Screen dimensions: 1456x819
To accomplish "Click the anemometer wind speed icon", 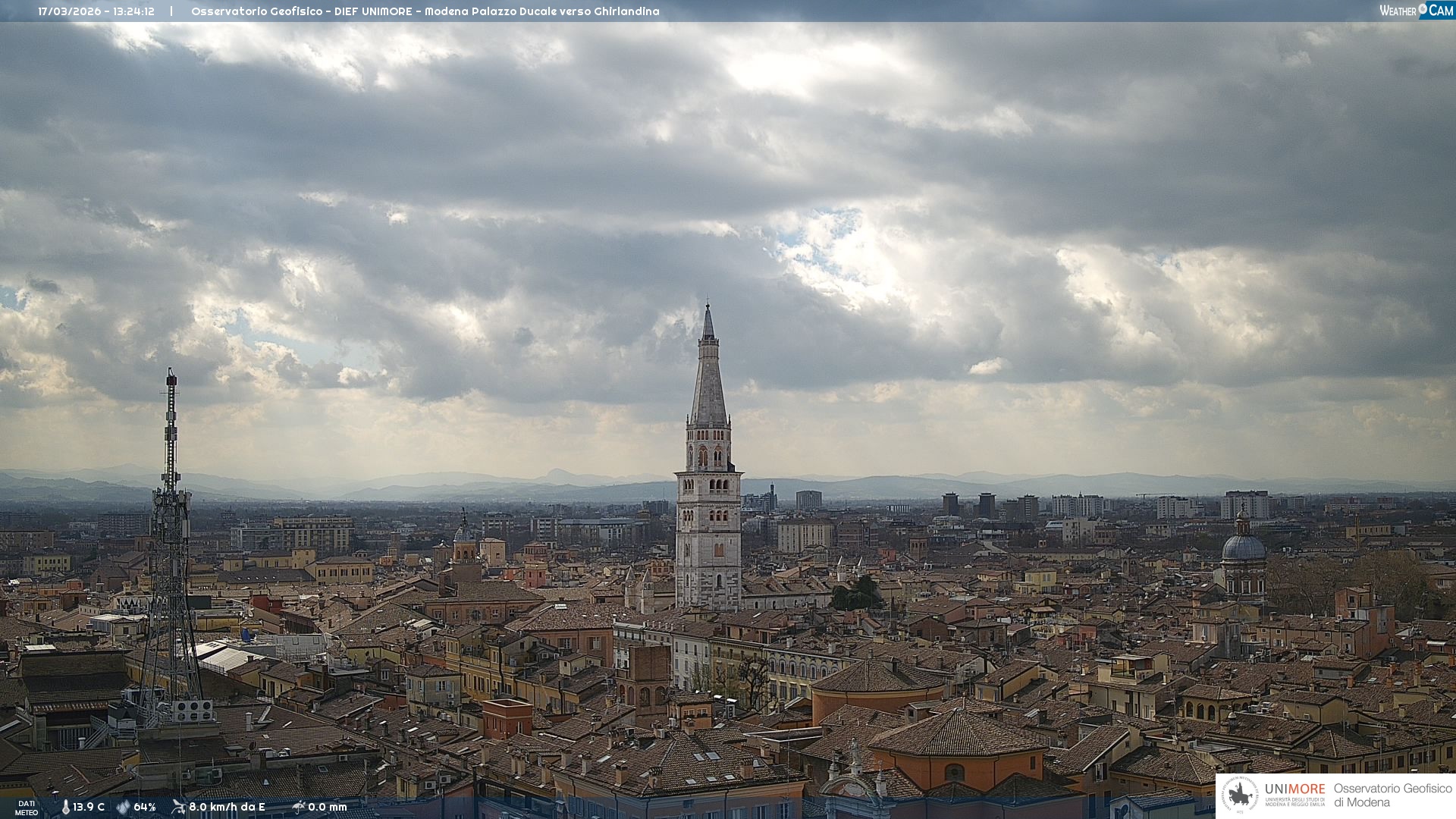I will click(x=178, y=807).
